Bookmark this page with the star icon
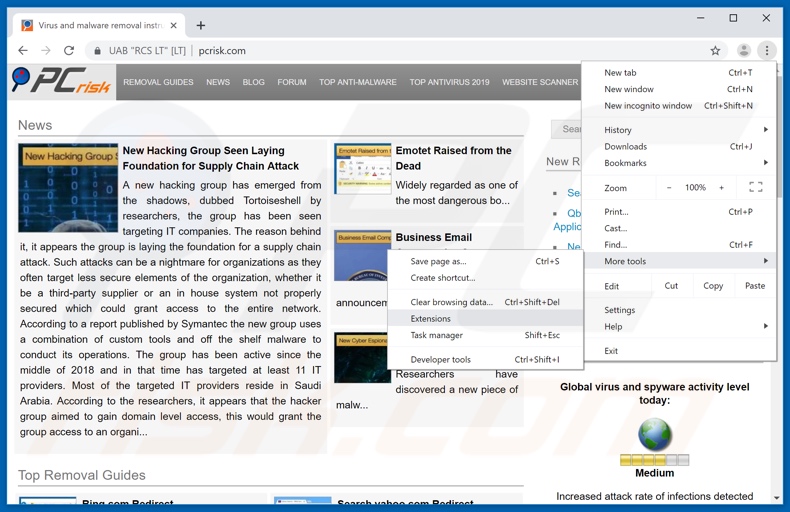The width and height of the screenshot is (790, 512). click(x=715, y=50)
